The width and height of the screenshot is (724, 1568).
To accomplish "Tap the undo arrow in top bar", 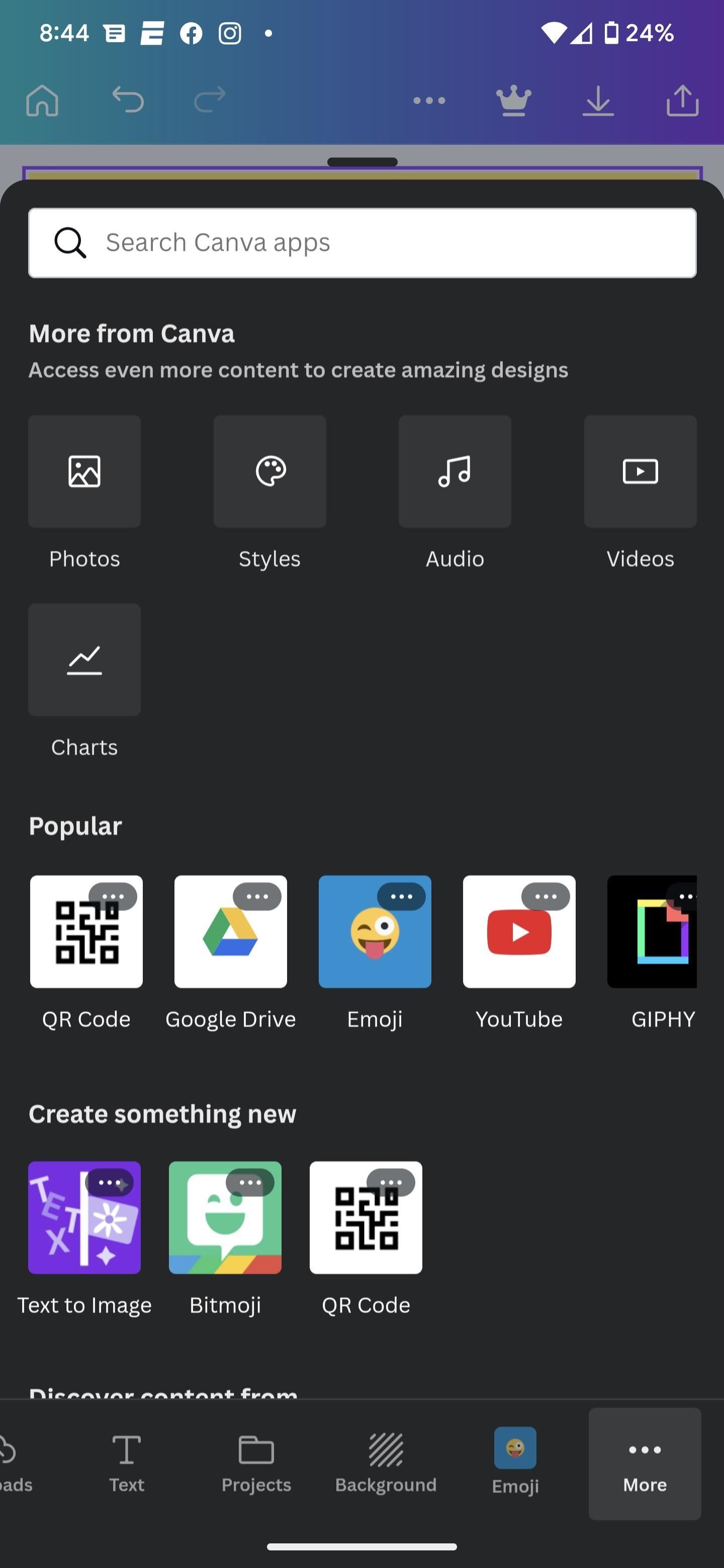I will click(128, 100).
